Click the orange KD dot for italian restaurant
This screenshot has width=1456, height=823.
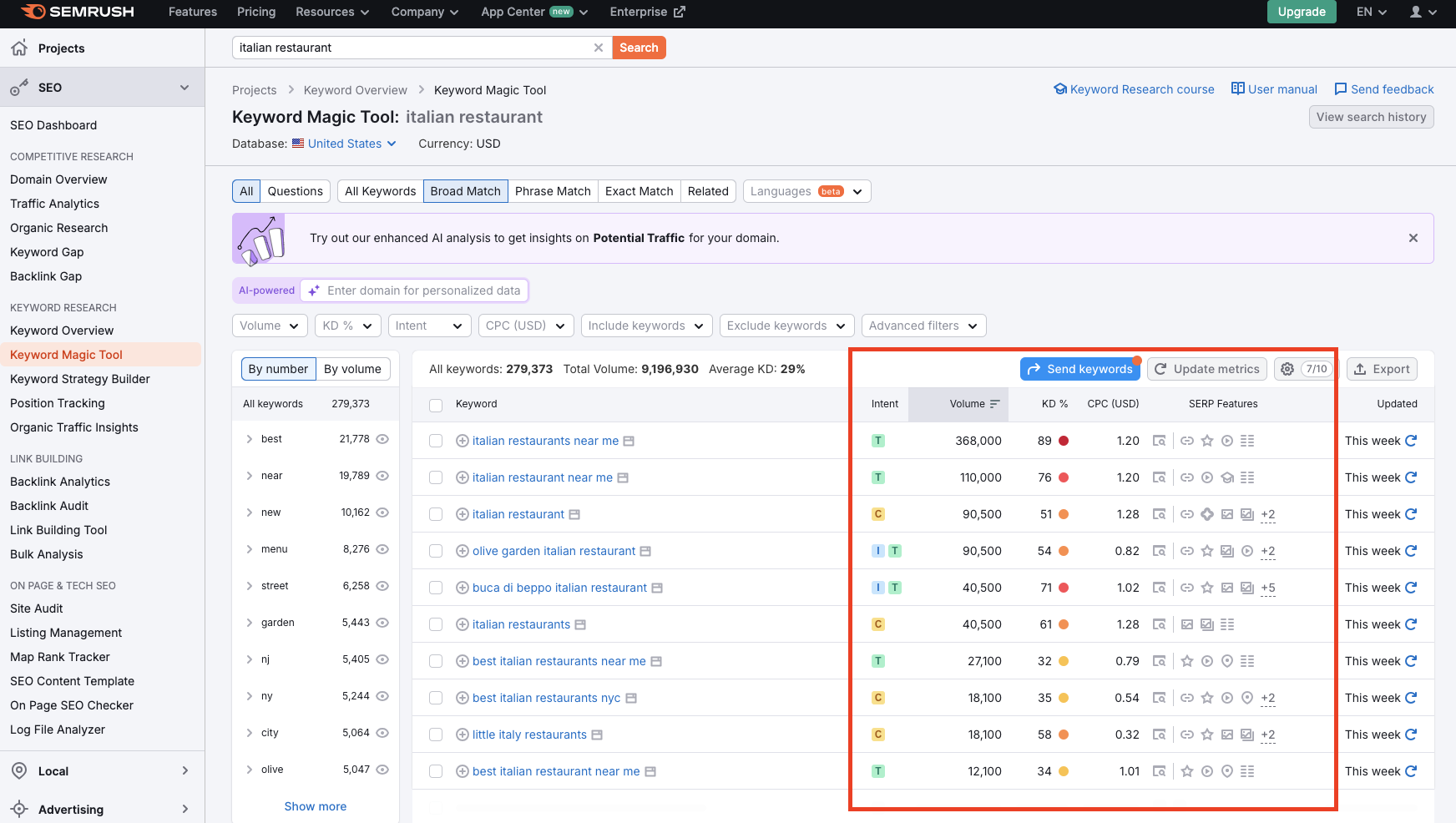[x=1064, y=514]
